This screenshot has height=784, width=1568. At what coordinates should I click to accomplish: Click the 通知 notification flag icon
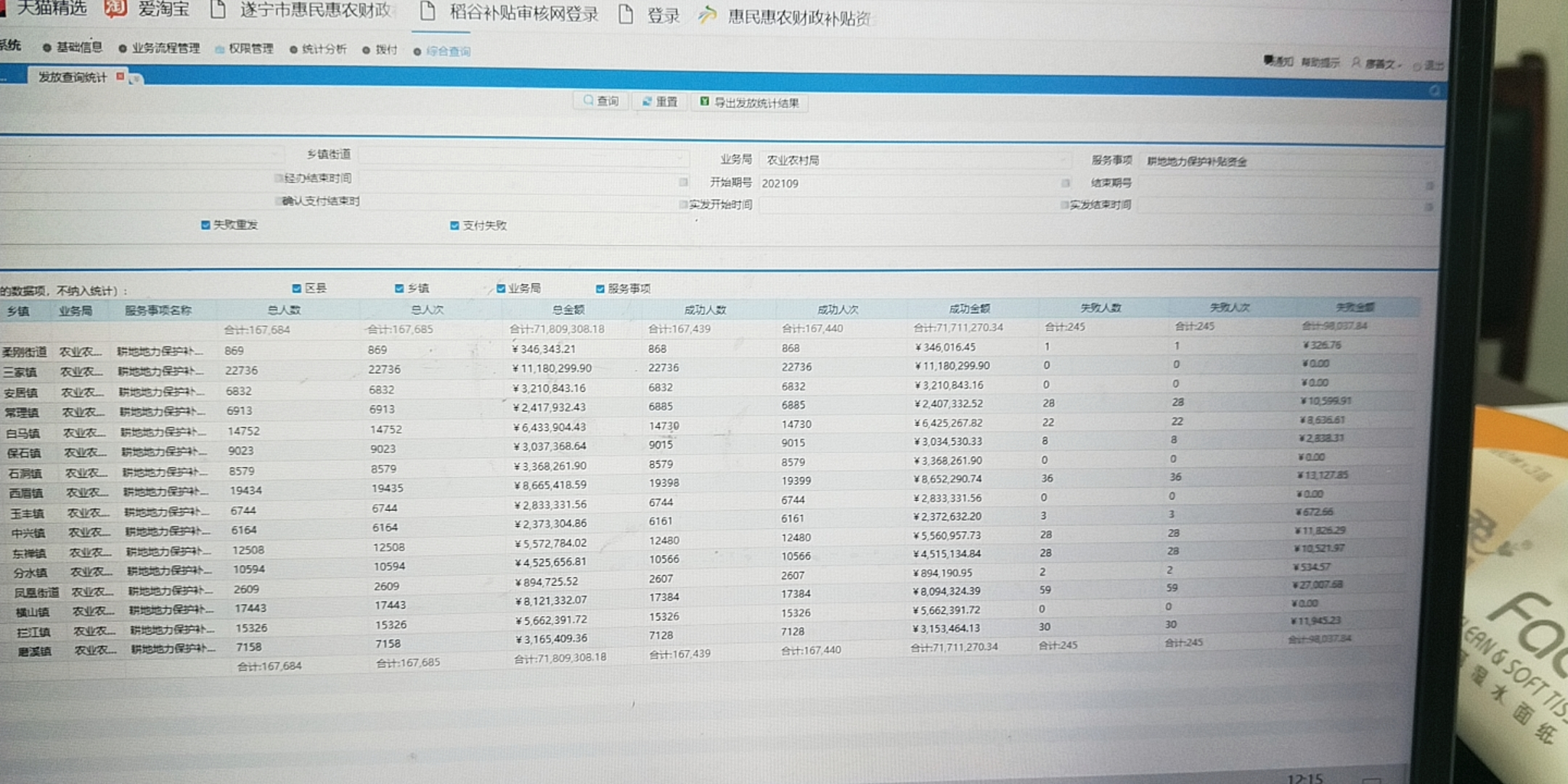[1270, 60]
